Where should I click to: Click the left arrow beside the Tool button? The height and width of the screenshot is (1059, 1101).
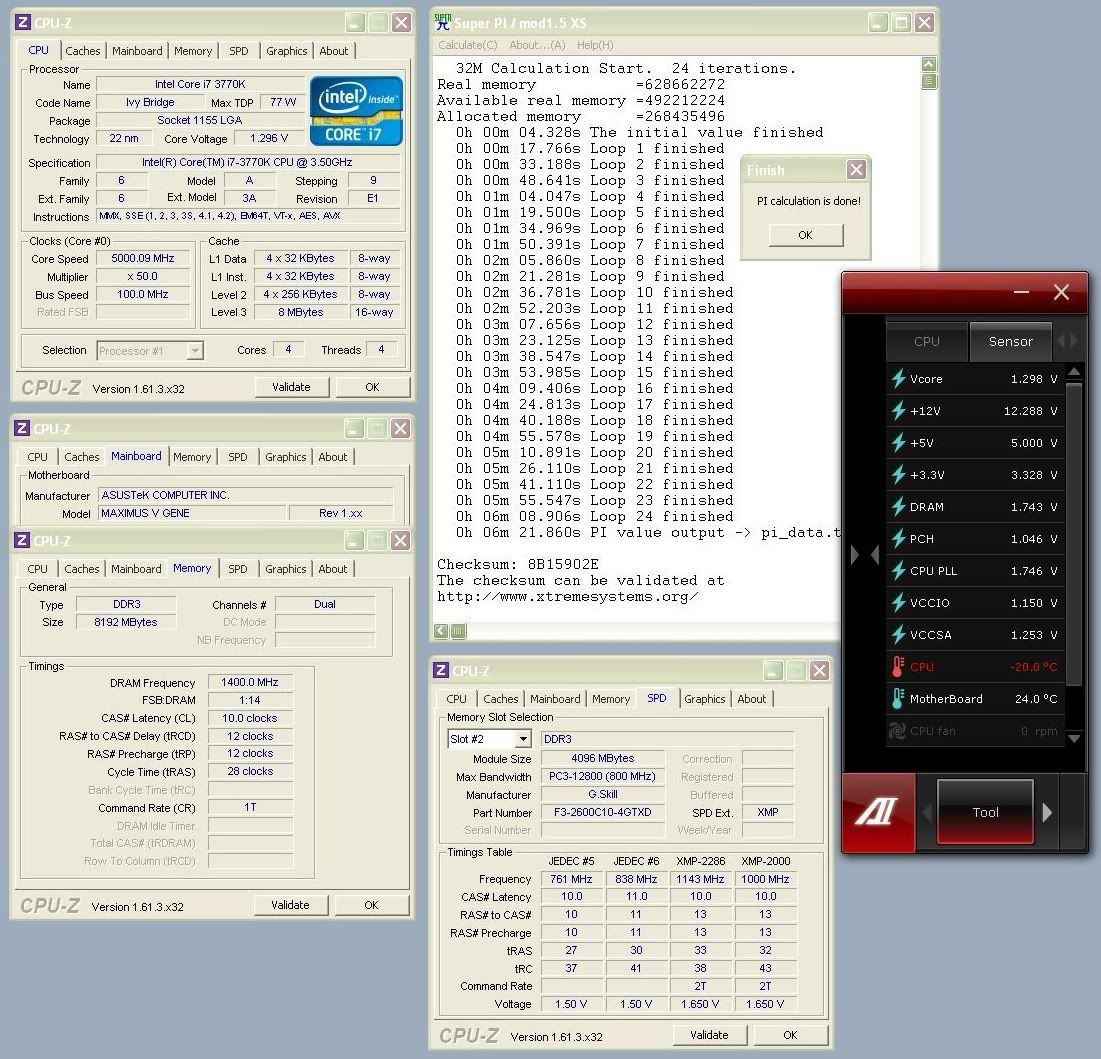927,813
